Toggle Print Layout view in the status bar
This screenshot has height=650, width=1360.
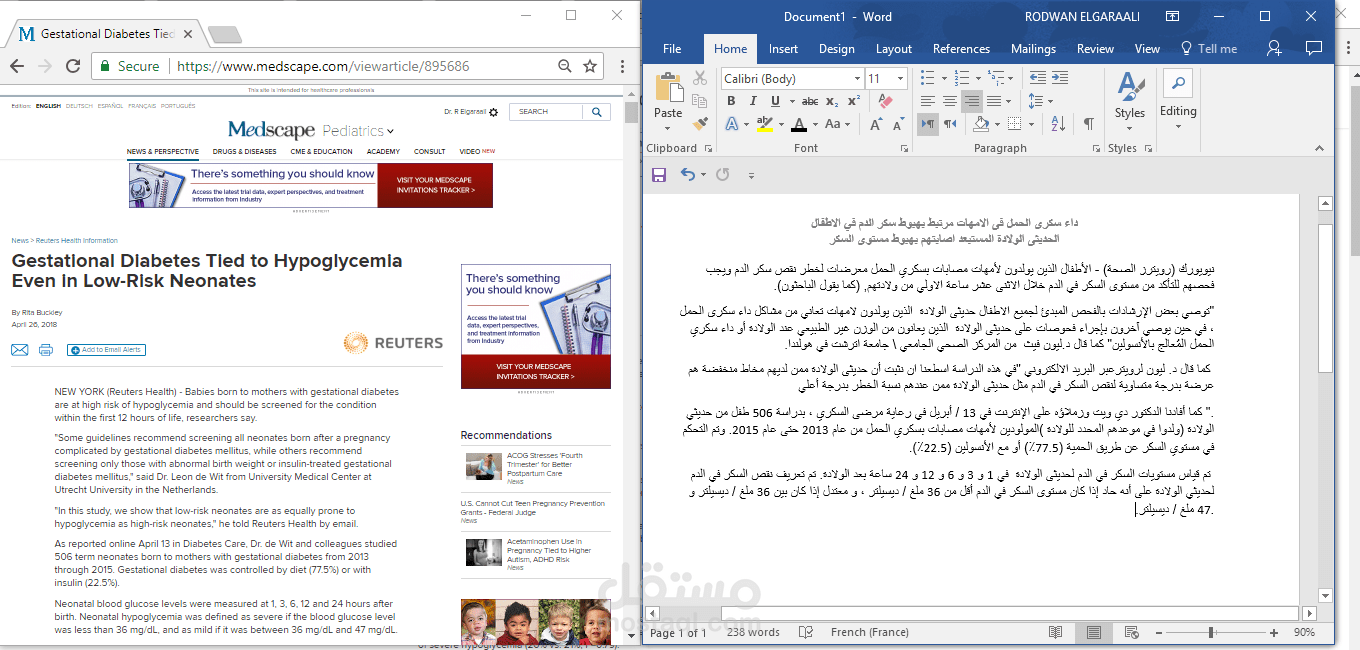1094,632
